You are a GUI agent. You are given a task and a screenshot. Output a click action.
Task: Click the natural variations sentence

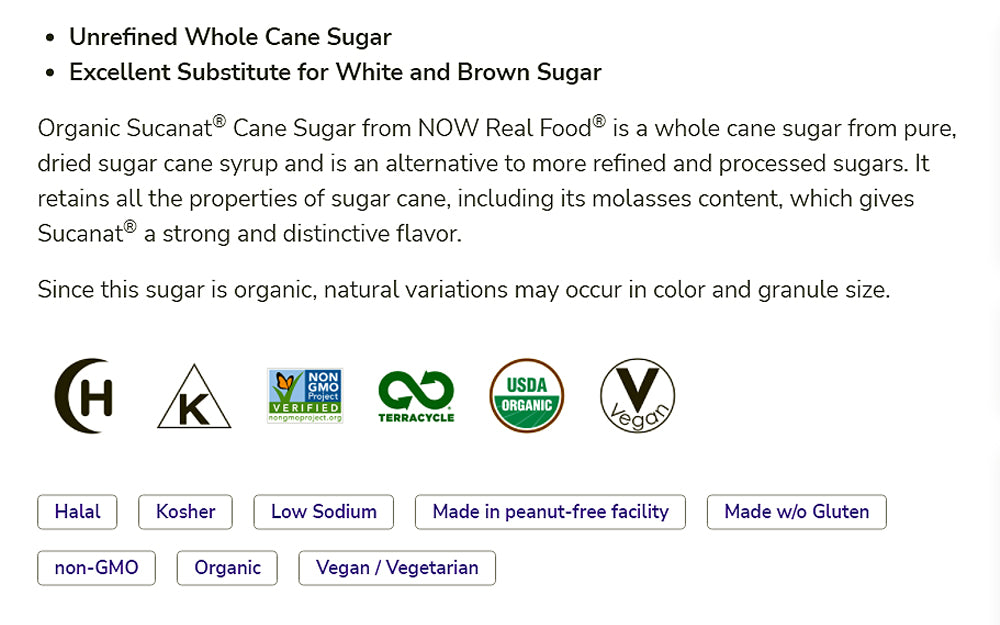coord(463,290)
